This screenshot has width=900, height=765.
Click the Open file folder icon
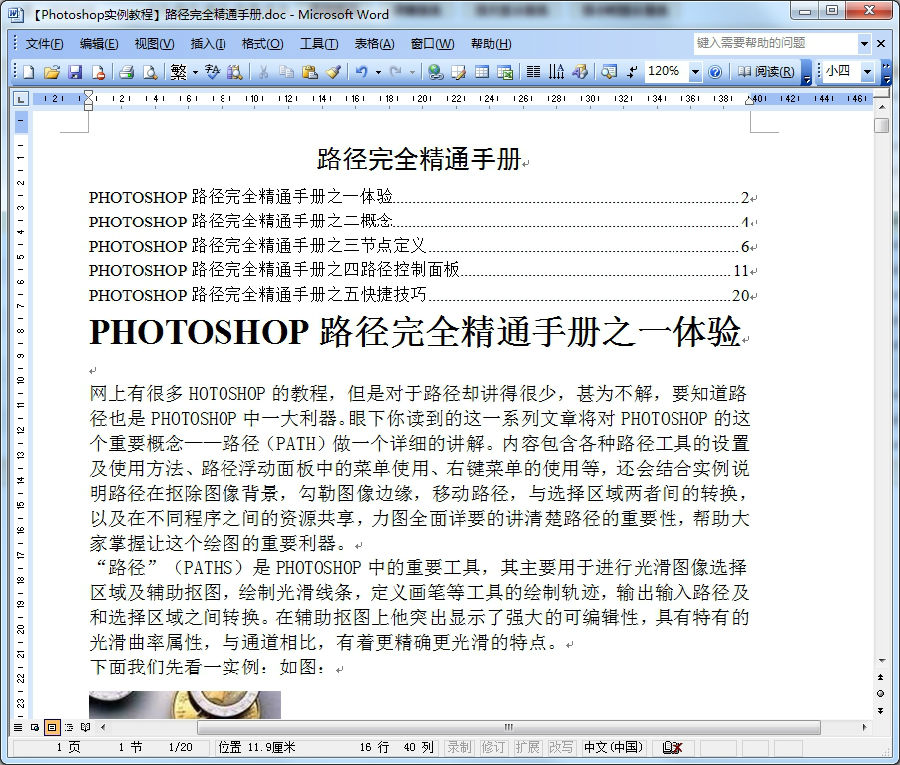(52, 72)
